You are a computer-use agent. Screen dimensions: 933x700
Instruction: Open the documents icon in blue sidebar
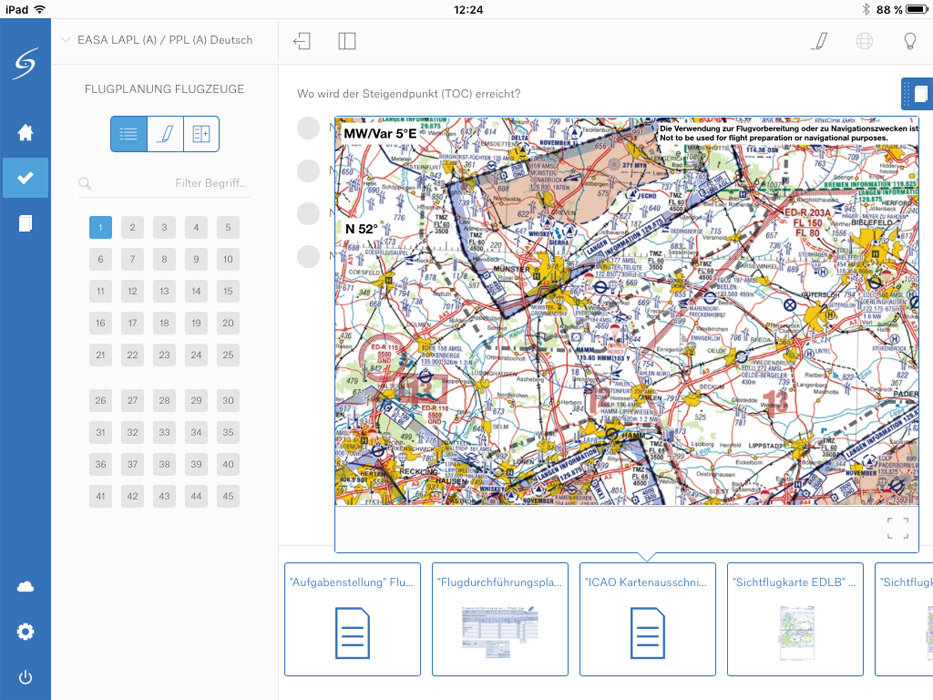(x=25, y=223)
